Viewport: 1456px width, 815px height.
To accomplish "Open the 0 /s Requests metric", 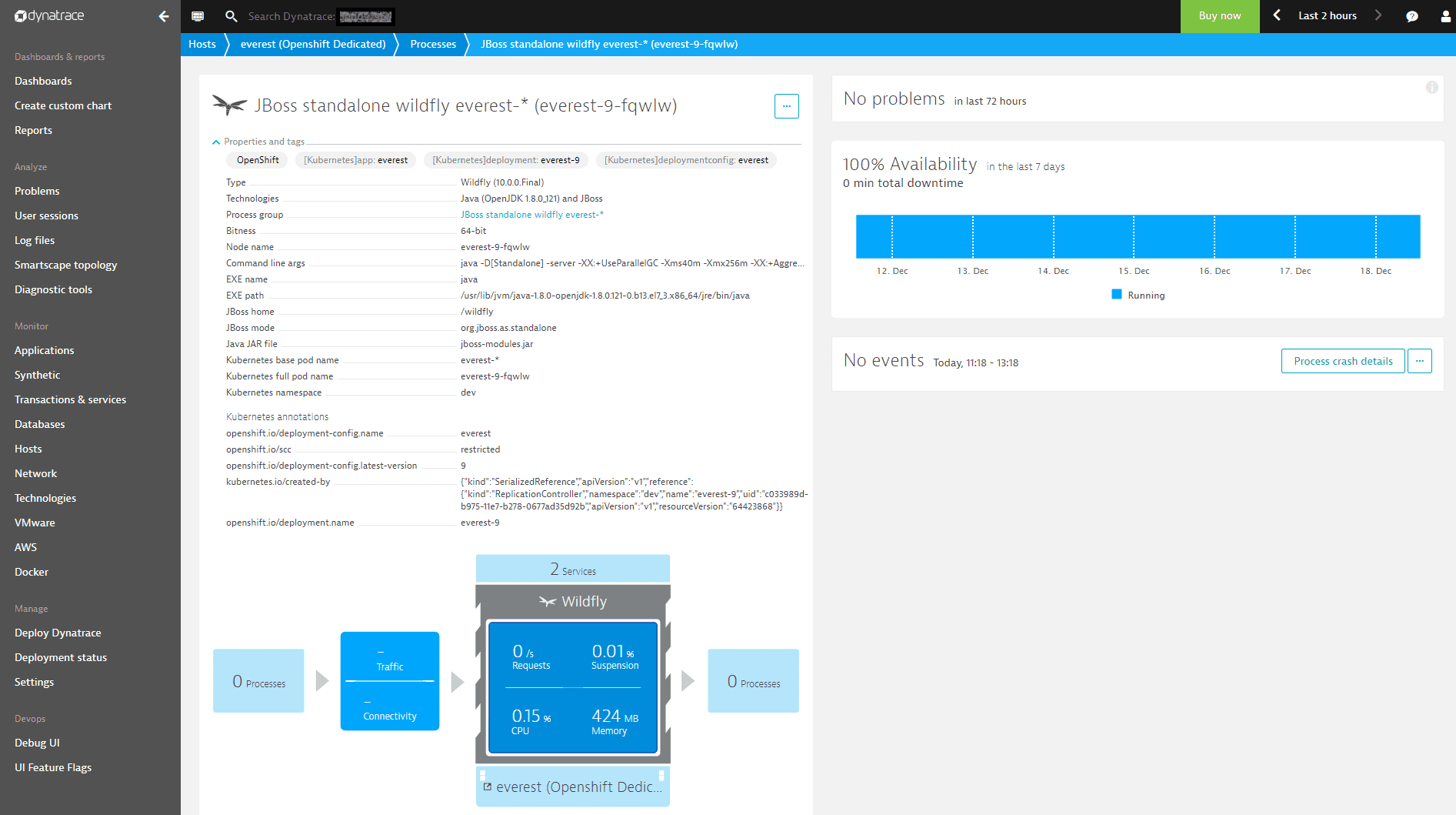I will coord(531,656).
